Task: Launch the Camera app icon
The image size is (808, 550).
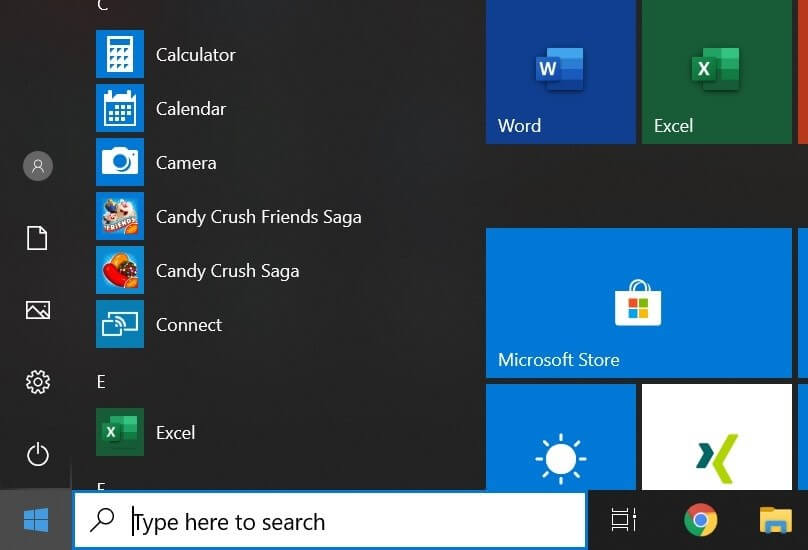Action: coord(120,162)
